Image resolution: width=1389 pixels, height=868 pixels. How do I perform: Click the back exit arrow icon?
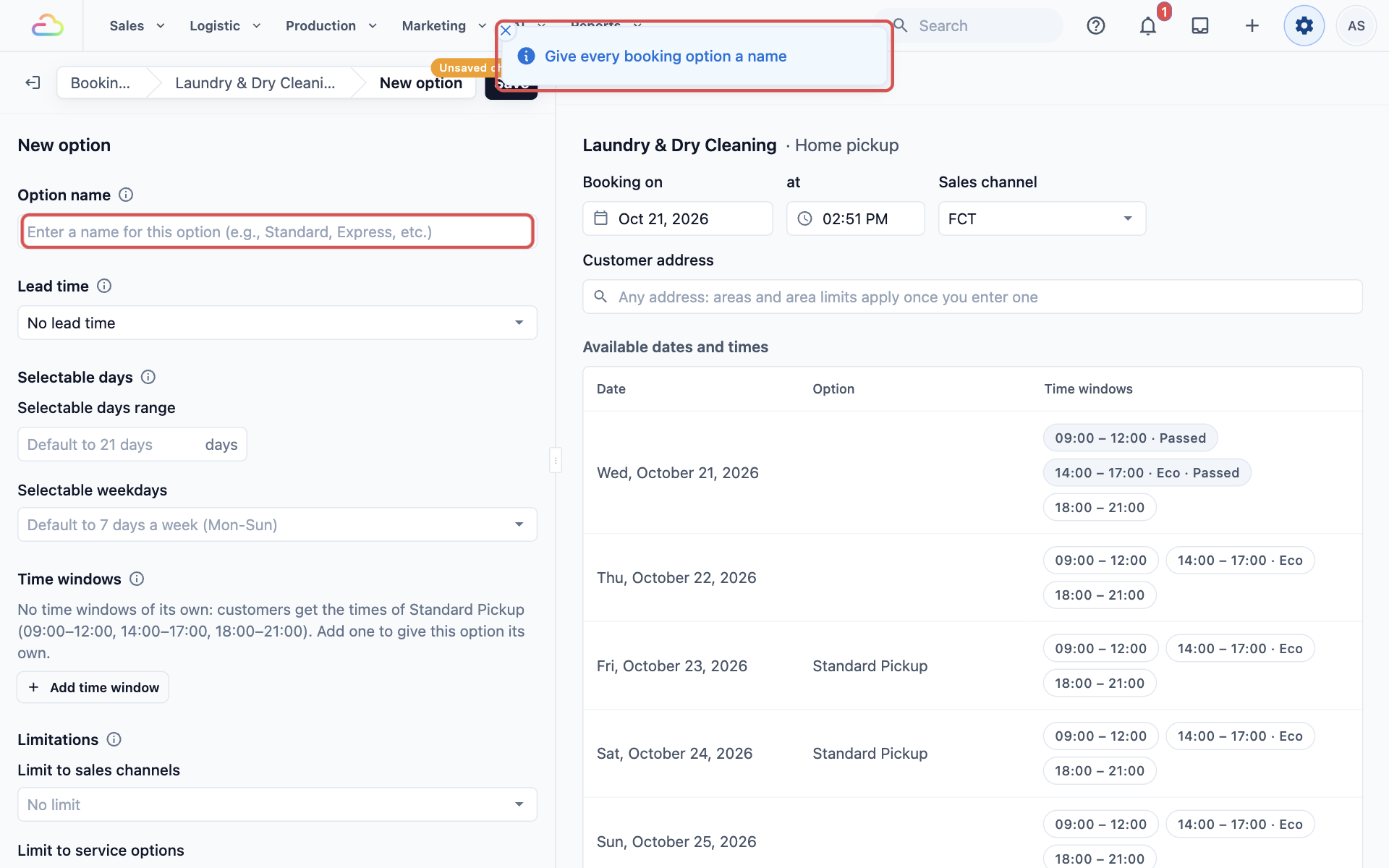(33, 82)
